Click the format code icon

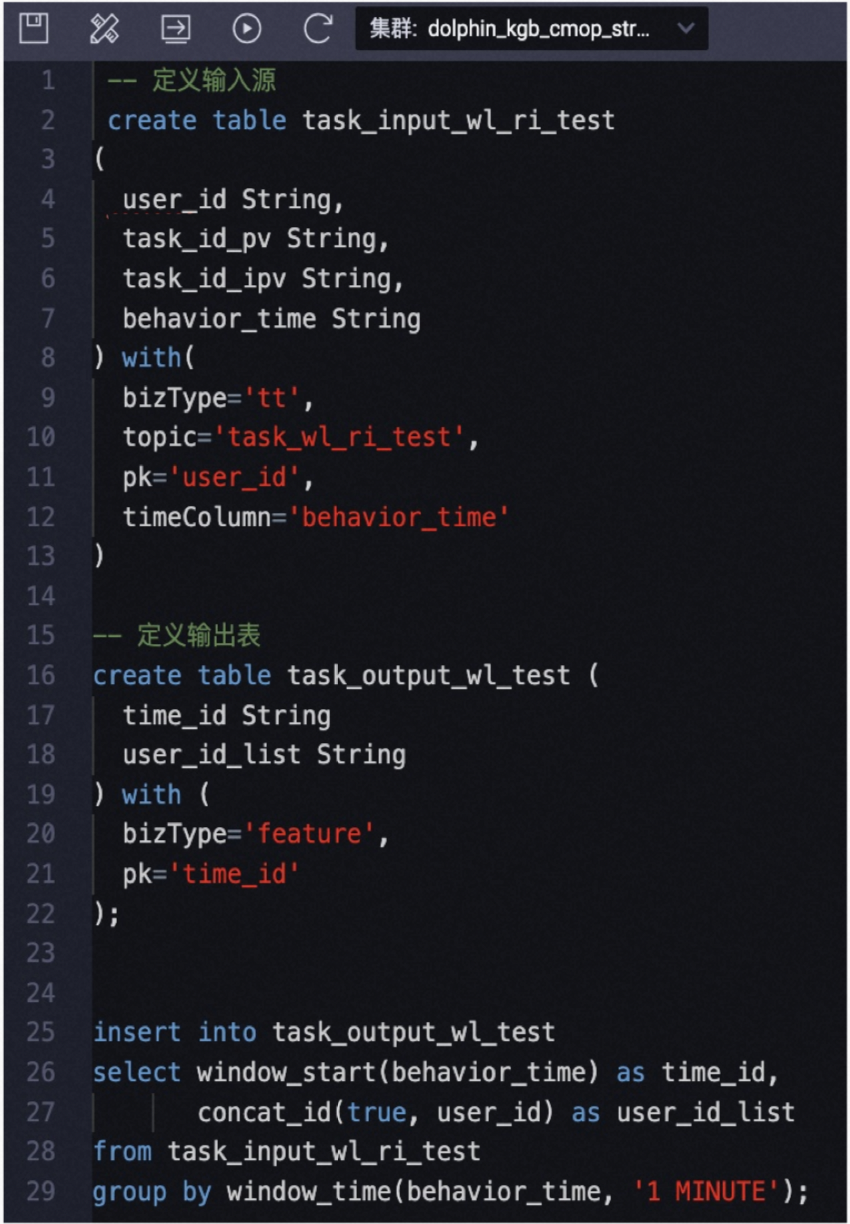point(104,28)
